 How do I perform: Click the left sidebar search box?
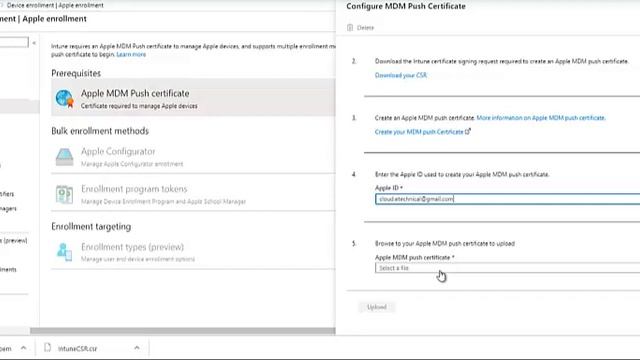(x=14, y=42)
